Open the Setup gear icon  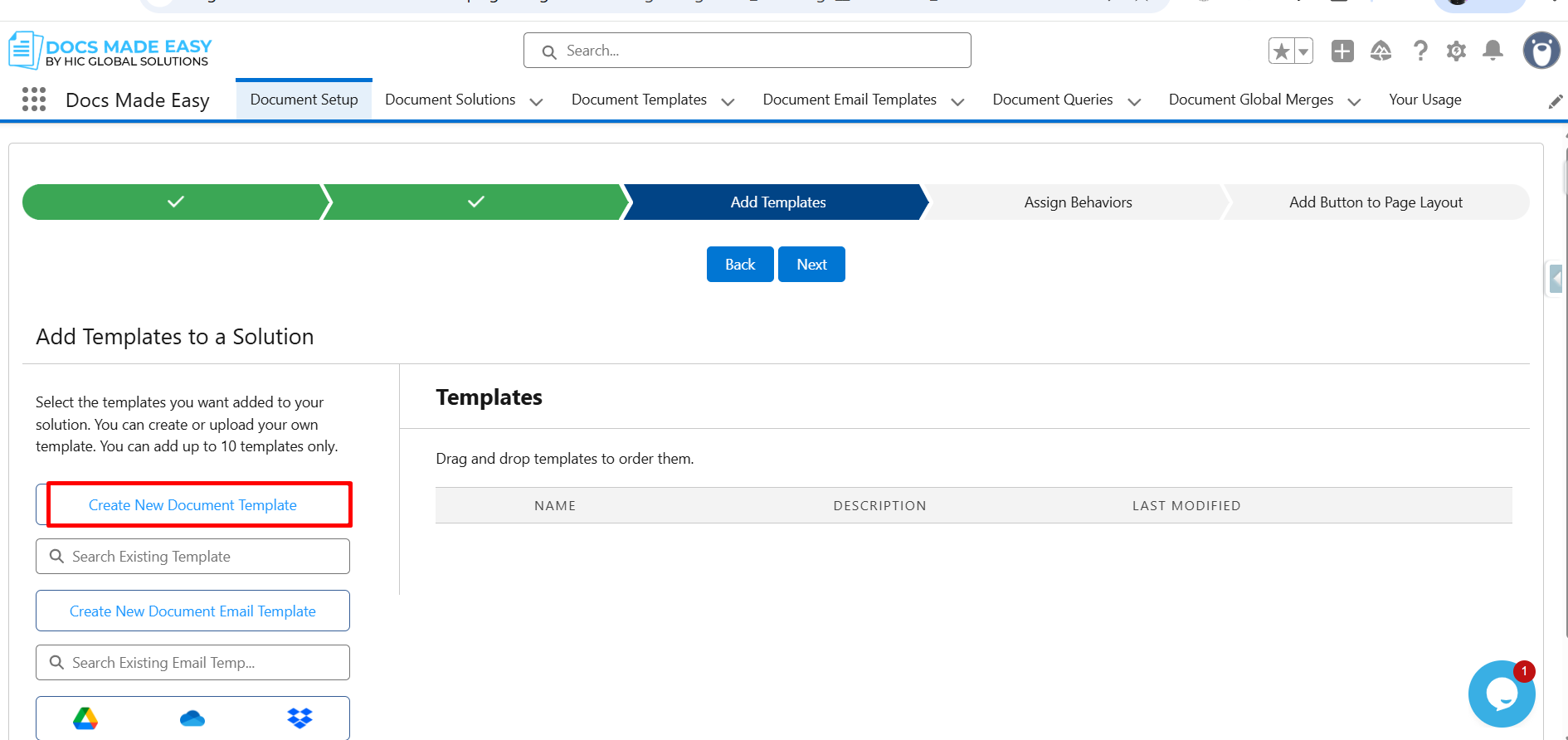pyautogui.click(x=1456, y=51)
